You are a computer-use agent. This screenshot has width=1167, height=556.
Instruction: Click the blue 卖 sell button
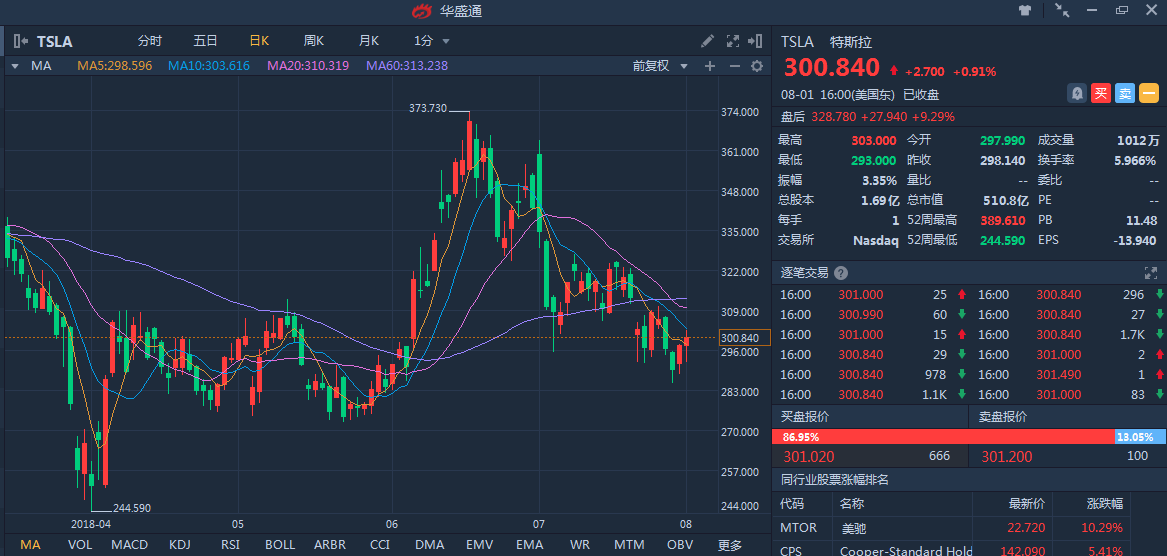click(1125, 93)
